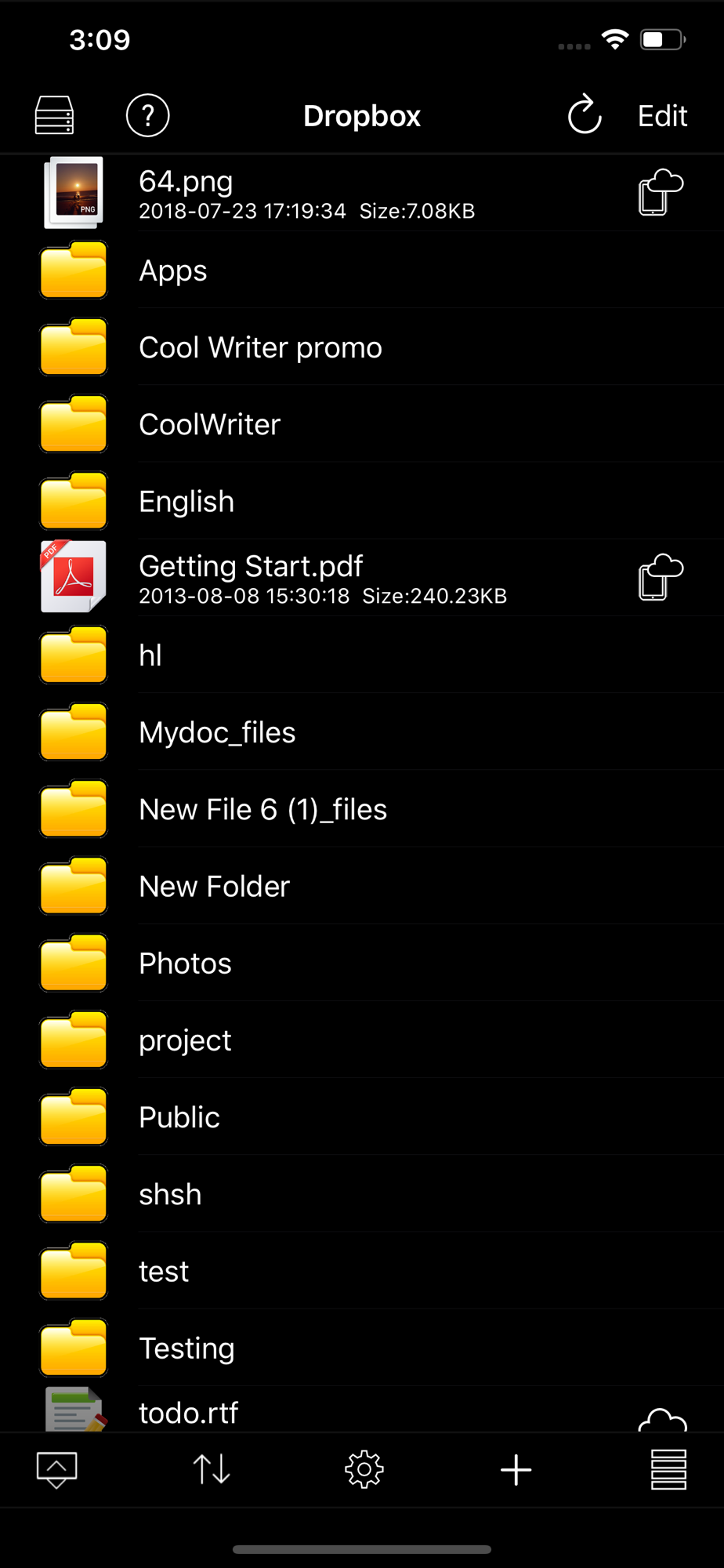The width and height of the screenshot is (724, 1568).
Task: Select the English folder name
Action: pyautogui.click(x=186, y=502)
